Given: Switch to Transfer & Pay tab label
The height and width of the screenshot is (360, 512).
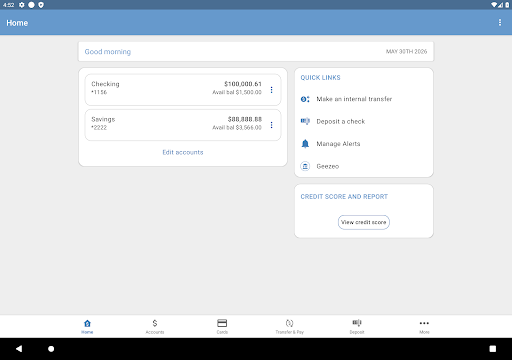Looking at the screenshot, I should coord(289,332).
